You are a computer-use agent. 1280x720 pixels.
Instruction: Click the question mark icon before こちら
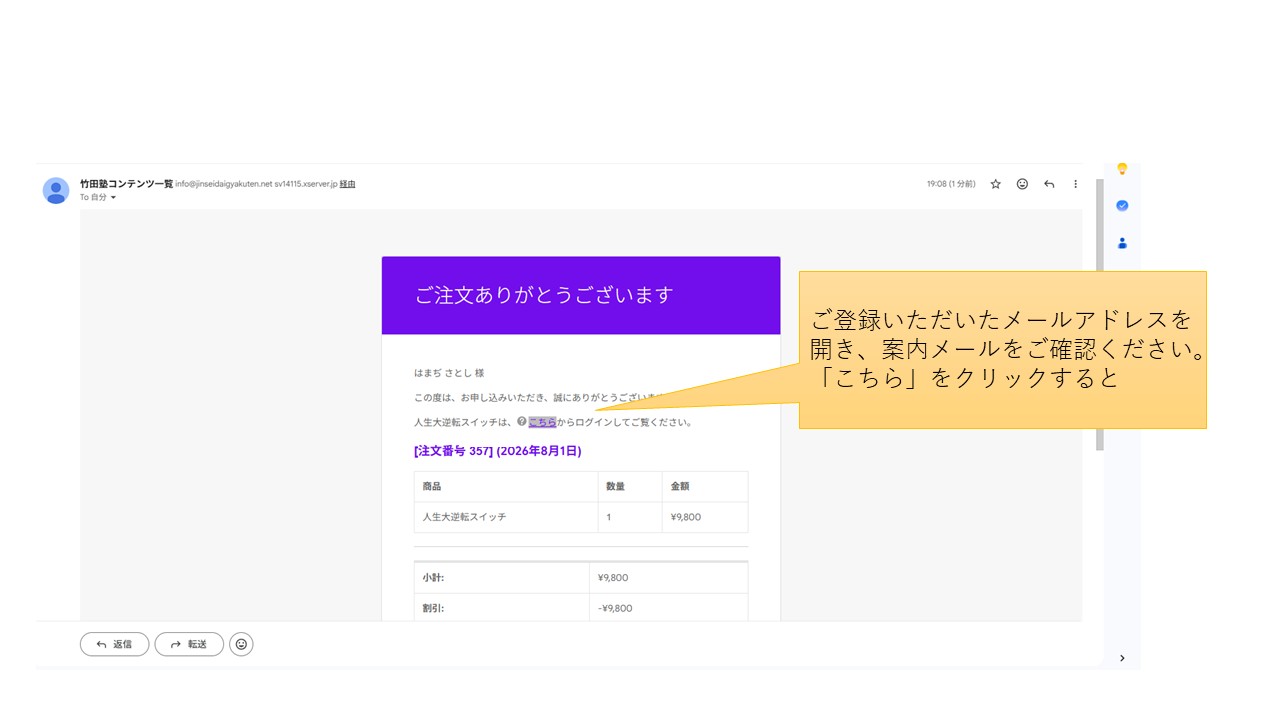[x=522, y=422]
